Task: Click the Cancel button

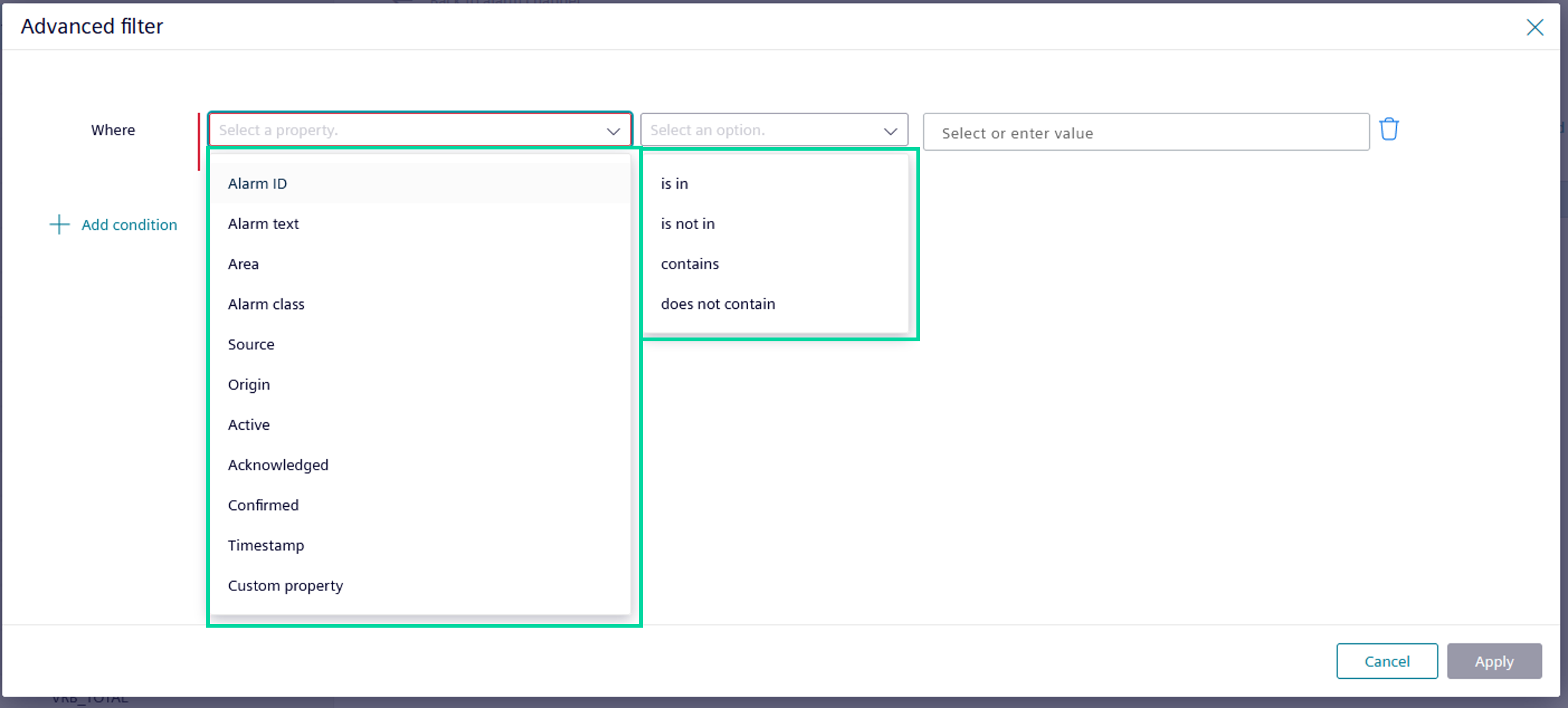Action: 1387,661
